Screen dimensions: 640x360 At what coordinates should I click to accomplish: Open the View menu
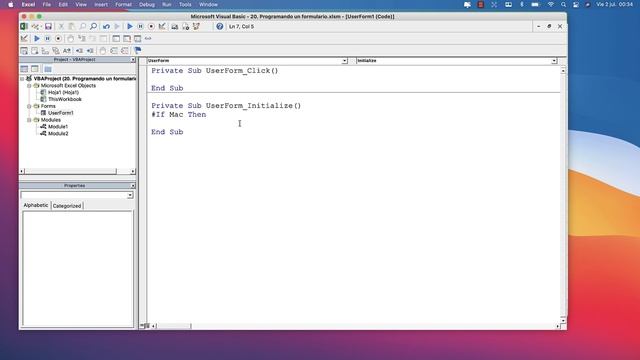coord(81,4)
